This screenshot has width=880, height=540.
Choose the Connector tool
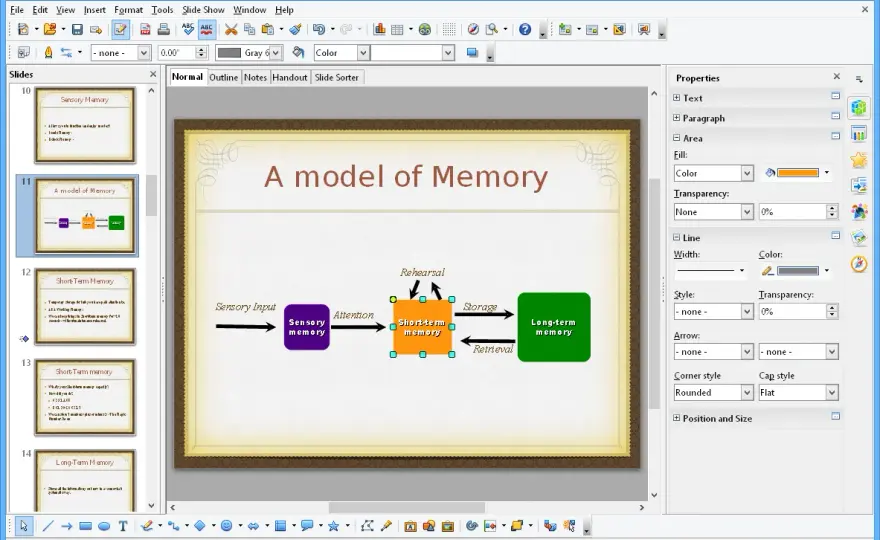click(173, 526)
